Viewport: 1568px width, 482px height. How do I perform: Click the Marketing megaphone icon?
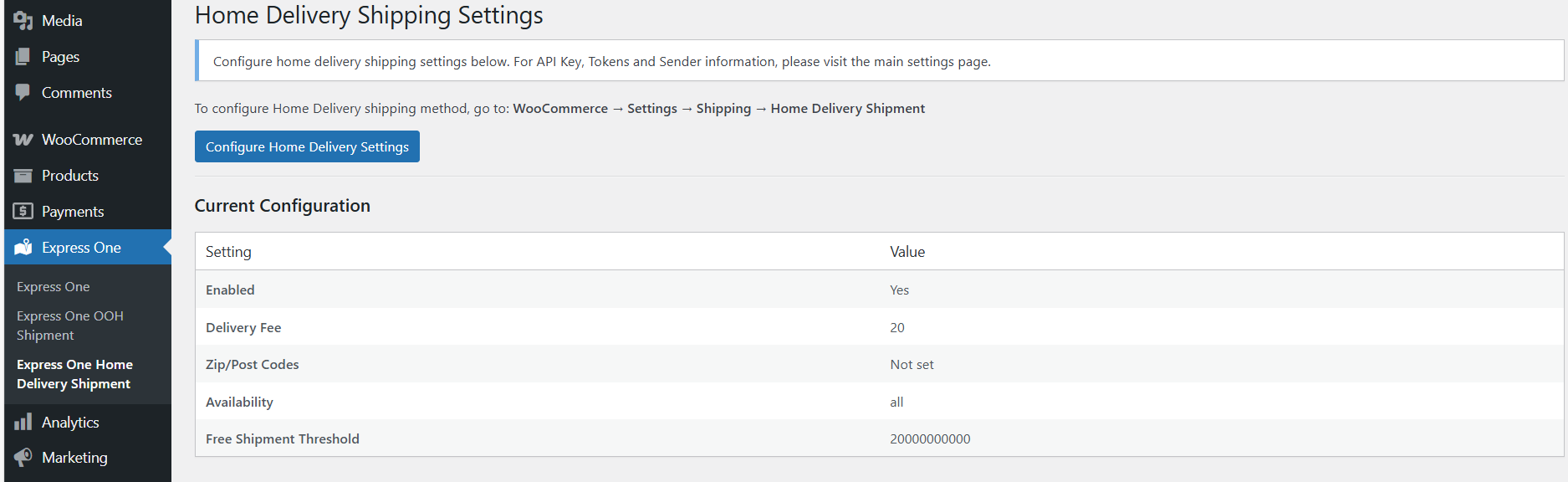pyautogui.click(x=24, y=457)
